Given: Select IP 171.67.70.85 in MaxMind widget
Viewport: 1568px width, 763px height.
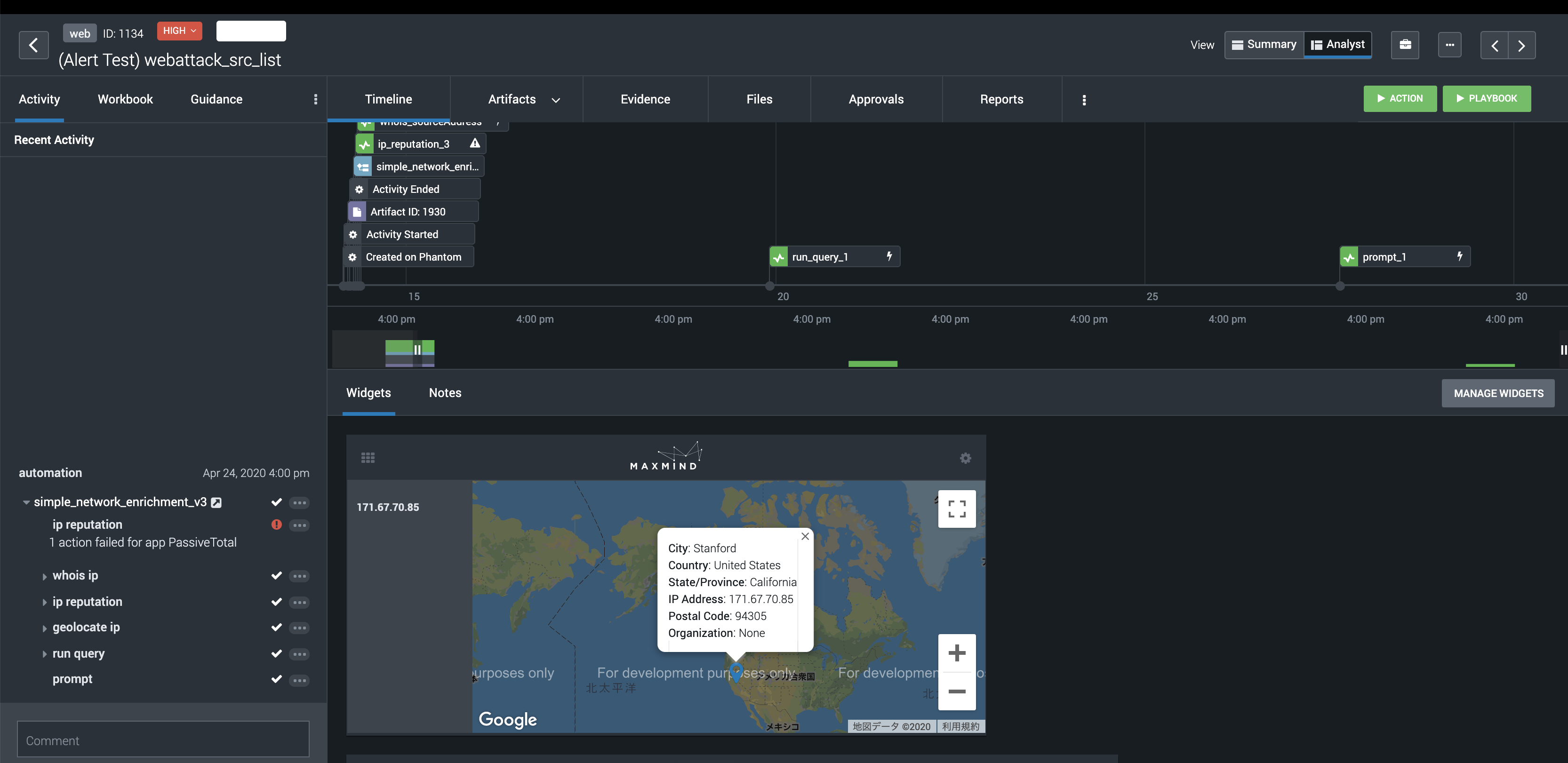Looking at the screenshot, I should pyautogui.click(x=388, y=508).
